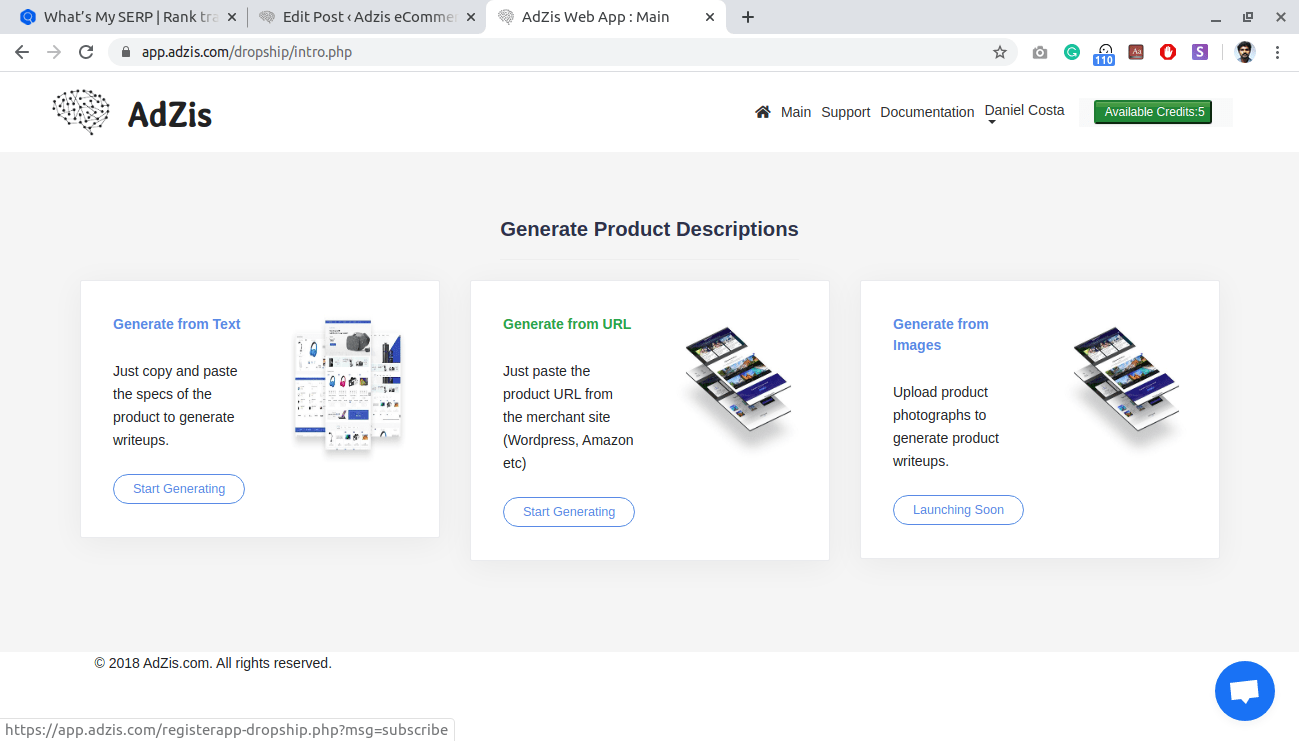Viewport: 1299px width, 741px height.
Task: Open the red stop-hand blocker extension
Action: (x=1168, y=52)
